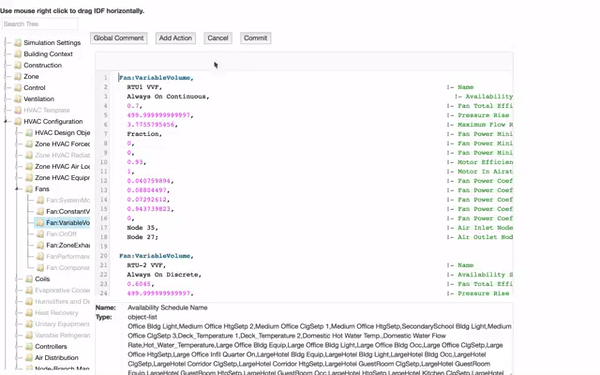600x375 pixels.
Task: Click the 0.040759894 coefficient value
Action: [150, 181]
